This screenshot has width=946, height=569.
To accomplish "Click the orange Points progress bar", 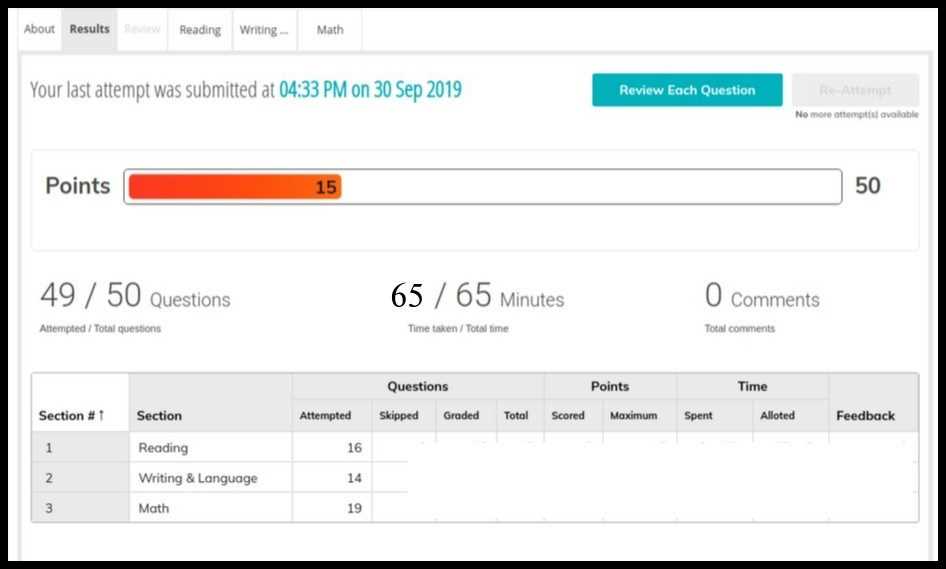I will [235, 186].
